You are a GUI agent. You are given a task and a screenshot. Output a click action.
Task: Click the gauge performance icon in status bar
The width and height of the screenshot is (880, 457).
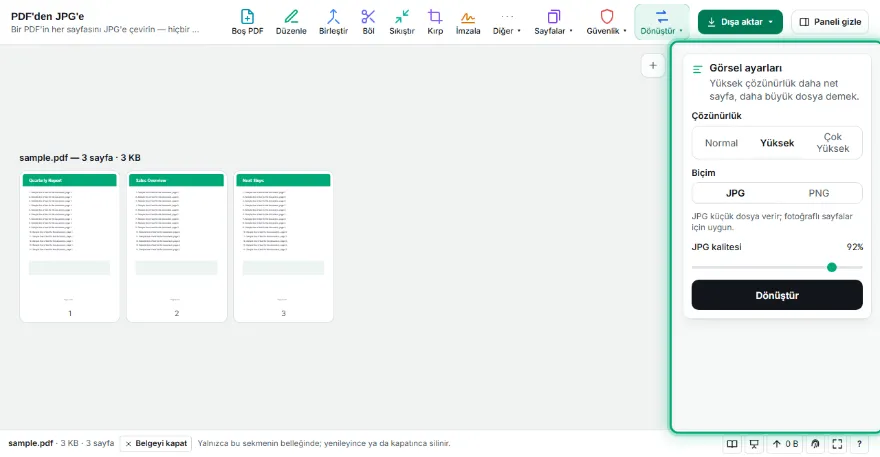tap(815, 444)
